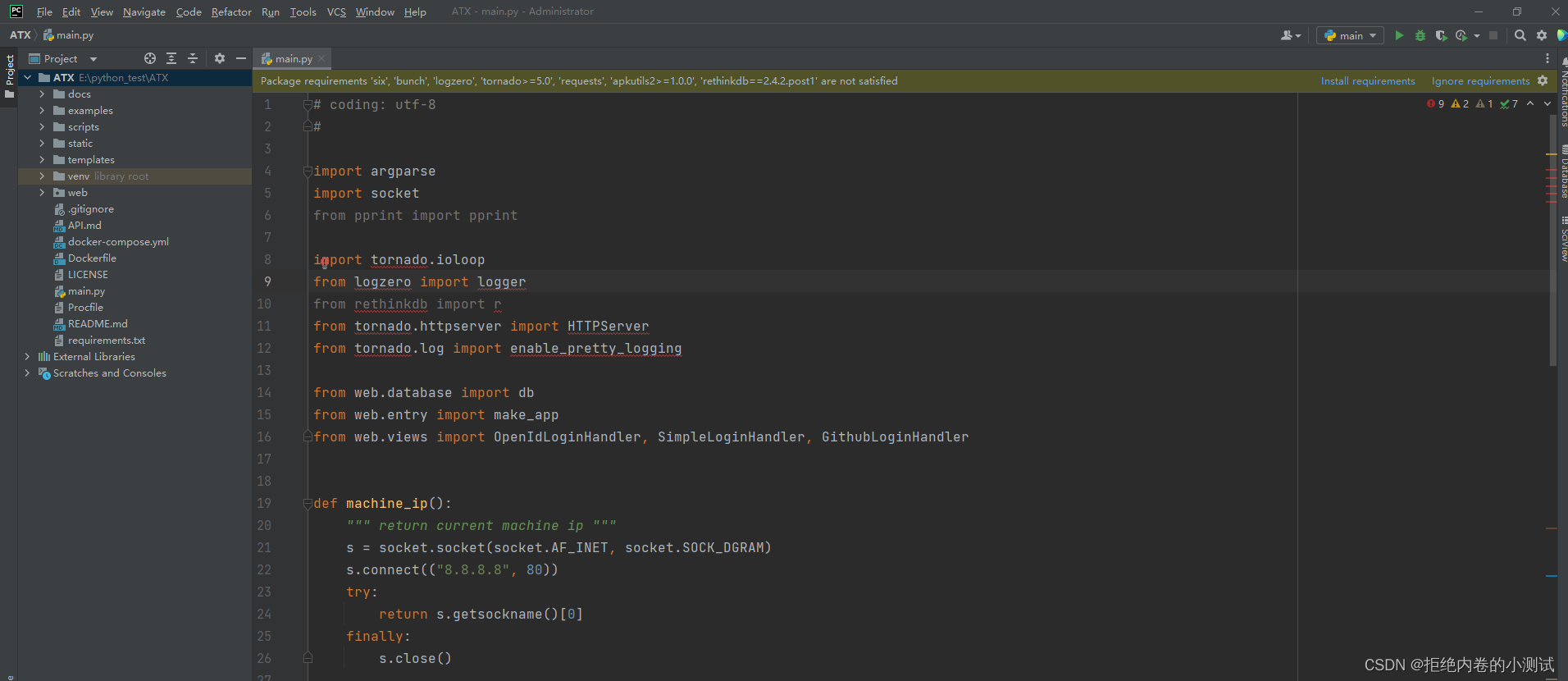Open the main run configuration dropdown
This screenshot has width=1568, height=681.
point(1350,35)
